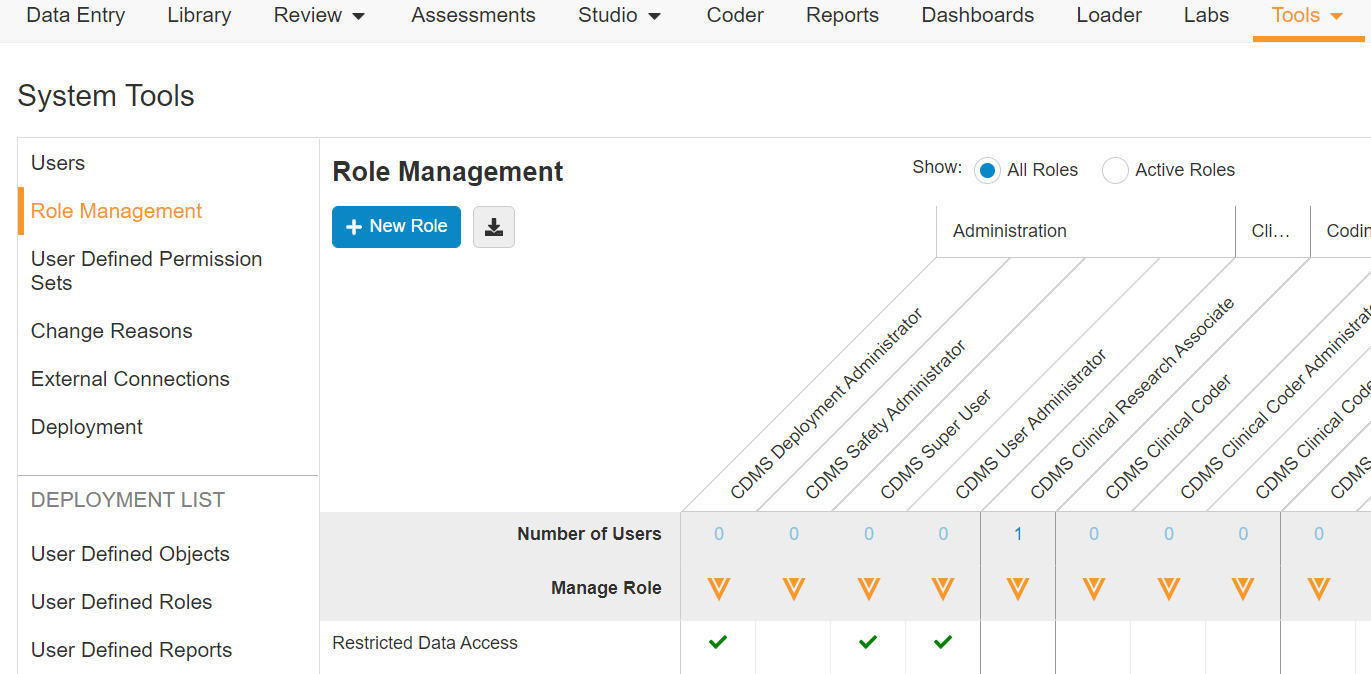Image resolution: width=1371 pixels, height=674 pixels.
Task: Open Manage Role for CDMS Clinical Coder Administrator
Action: 1168,588
